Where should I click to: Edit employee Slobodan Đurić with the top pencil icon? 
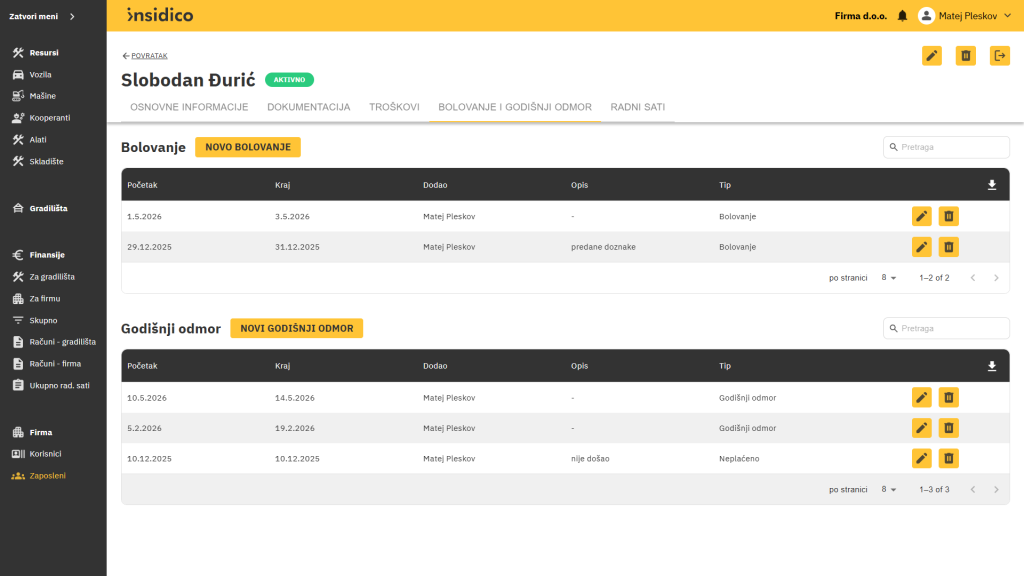pos(931,56)
